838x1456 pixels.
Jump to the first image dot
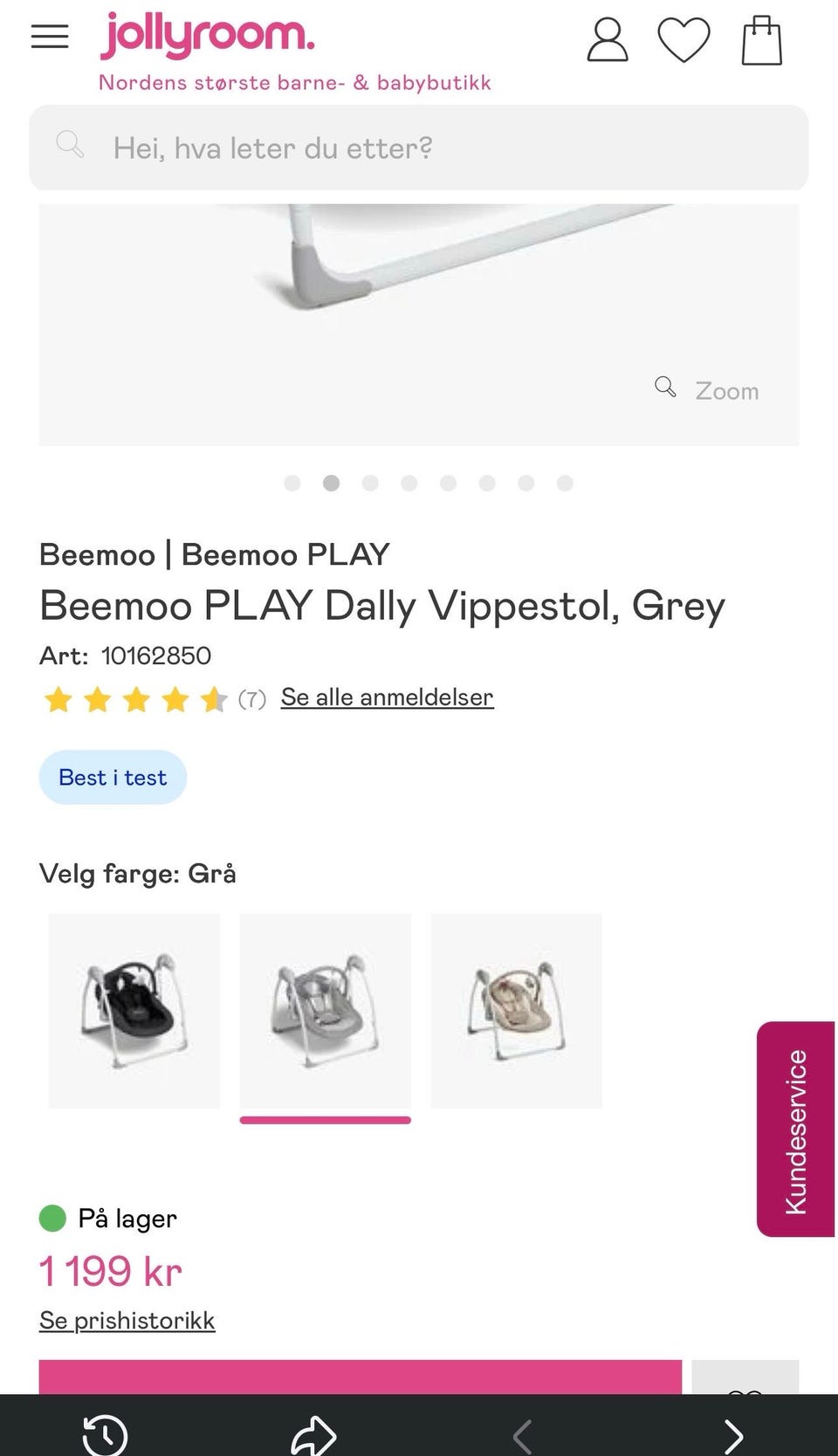292,483
